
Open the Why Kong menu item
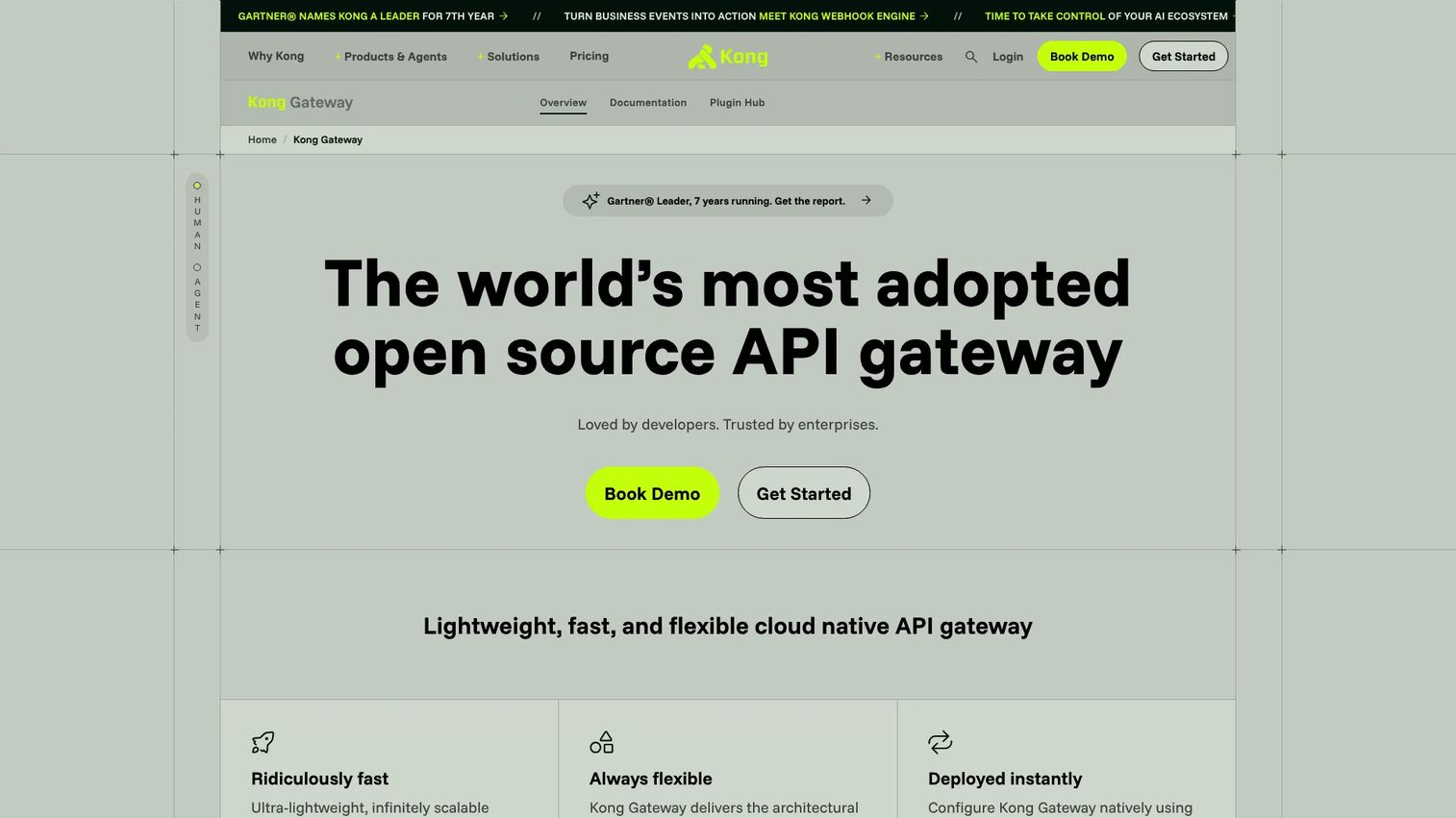tap(276, 56)
